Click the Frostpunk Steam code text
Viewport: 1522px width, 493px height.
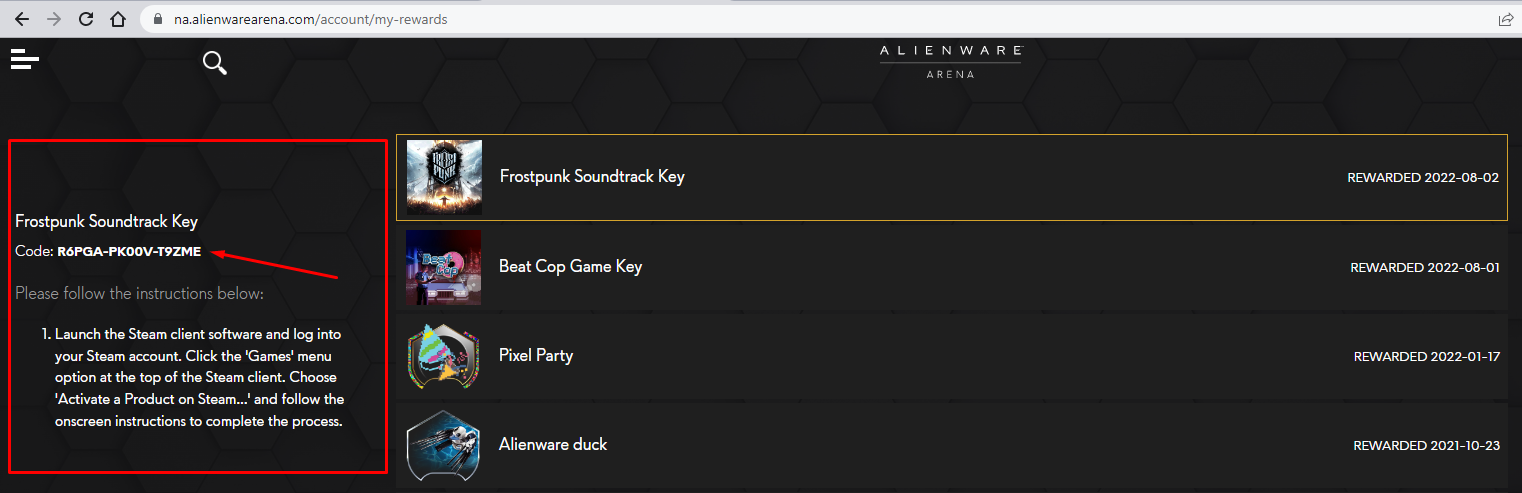tap(129, 252)
